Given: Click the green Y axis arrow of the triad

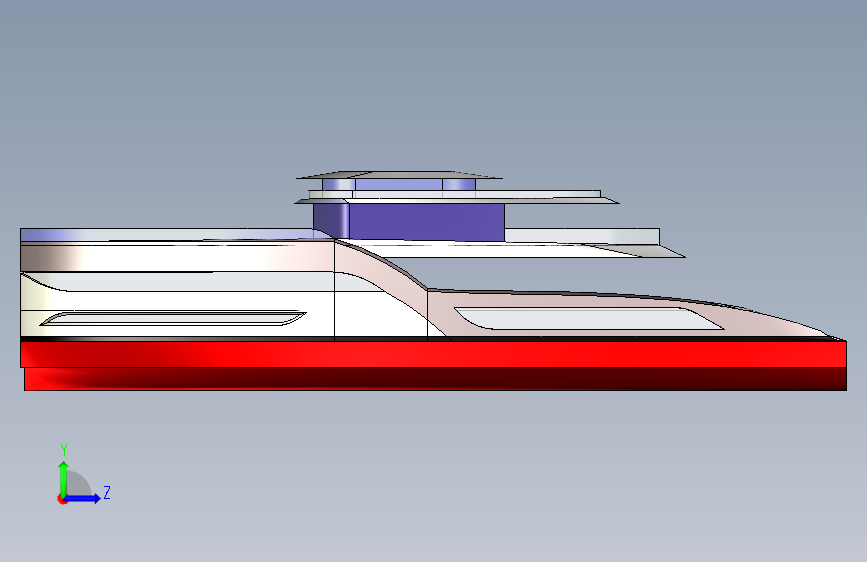Looking at the screenshot, I should (64, 479).
